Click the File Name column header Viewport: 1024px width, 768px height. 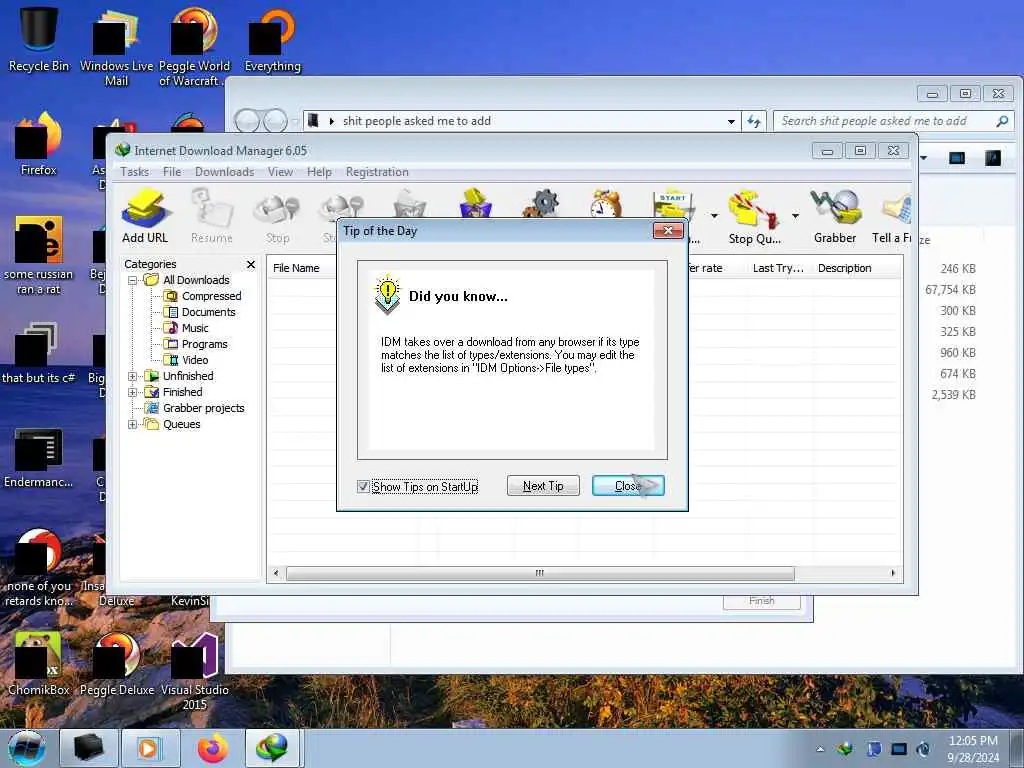[x=296, y=268]
